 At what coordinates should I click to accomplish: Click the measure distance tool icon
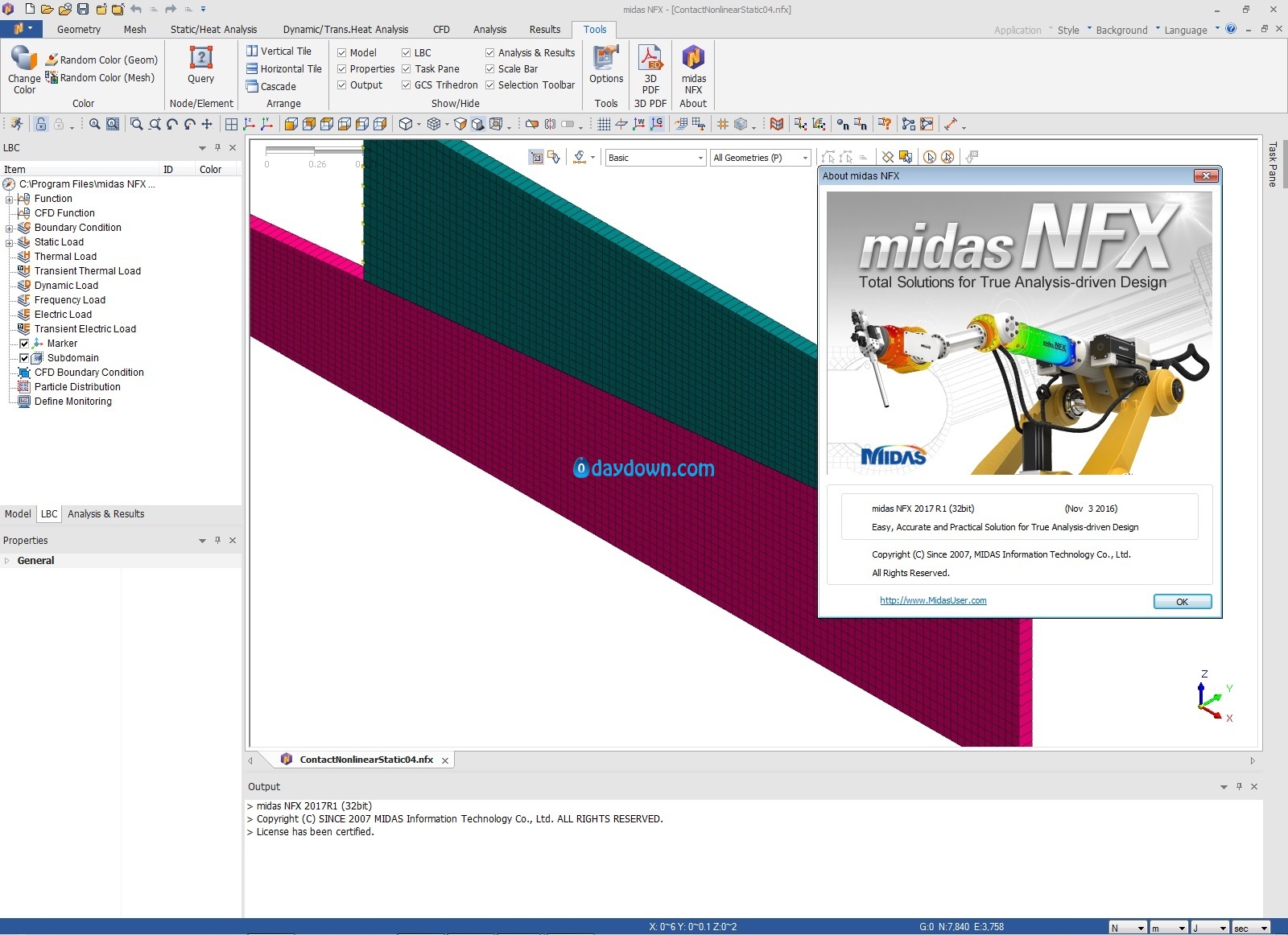[x=951, y=124]
